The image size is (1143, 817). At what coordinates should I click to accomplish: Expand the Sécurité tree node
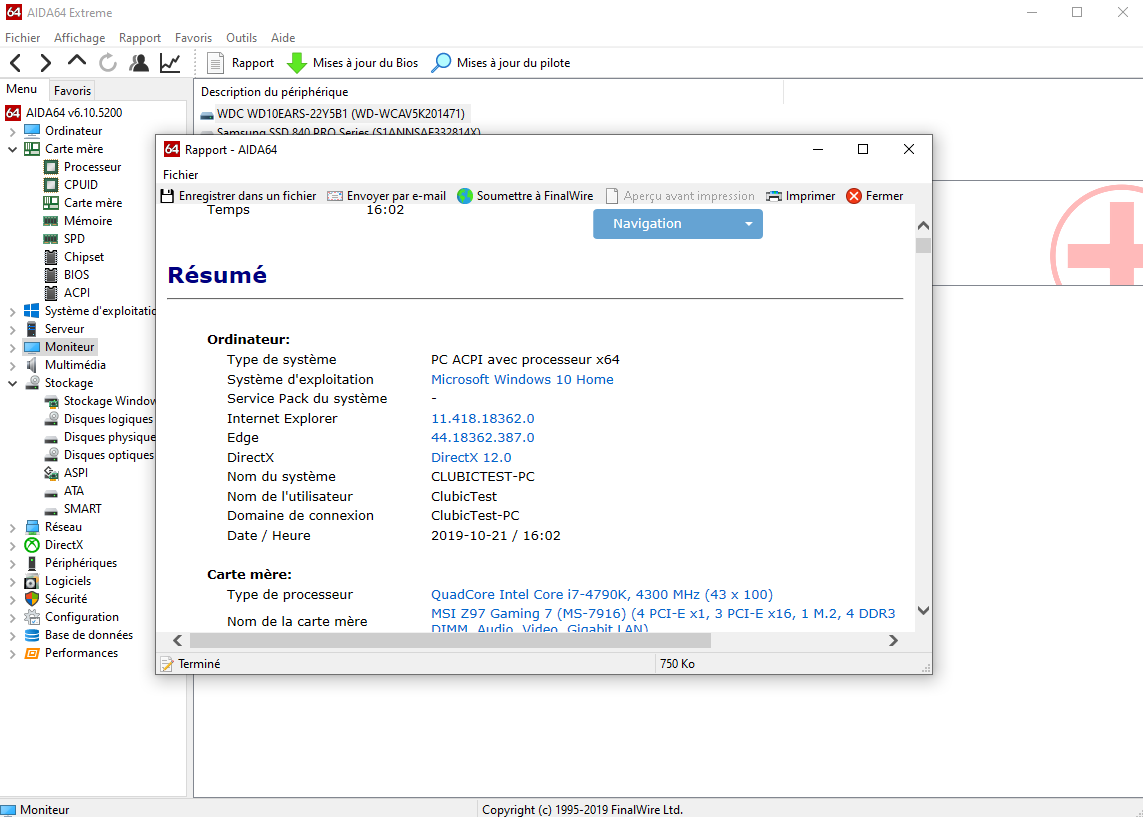coord(12,600)
